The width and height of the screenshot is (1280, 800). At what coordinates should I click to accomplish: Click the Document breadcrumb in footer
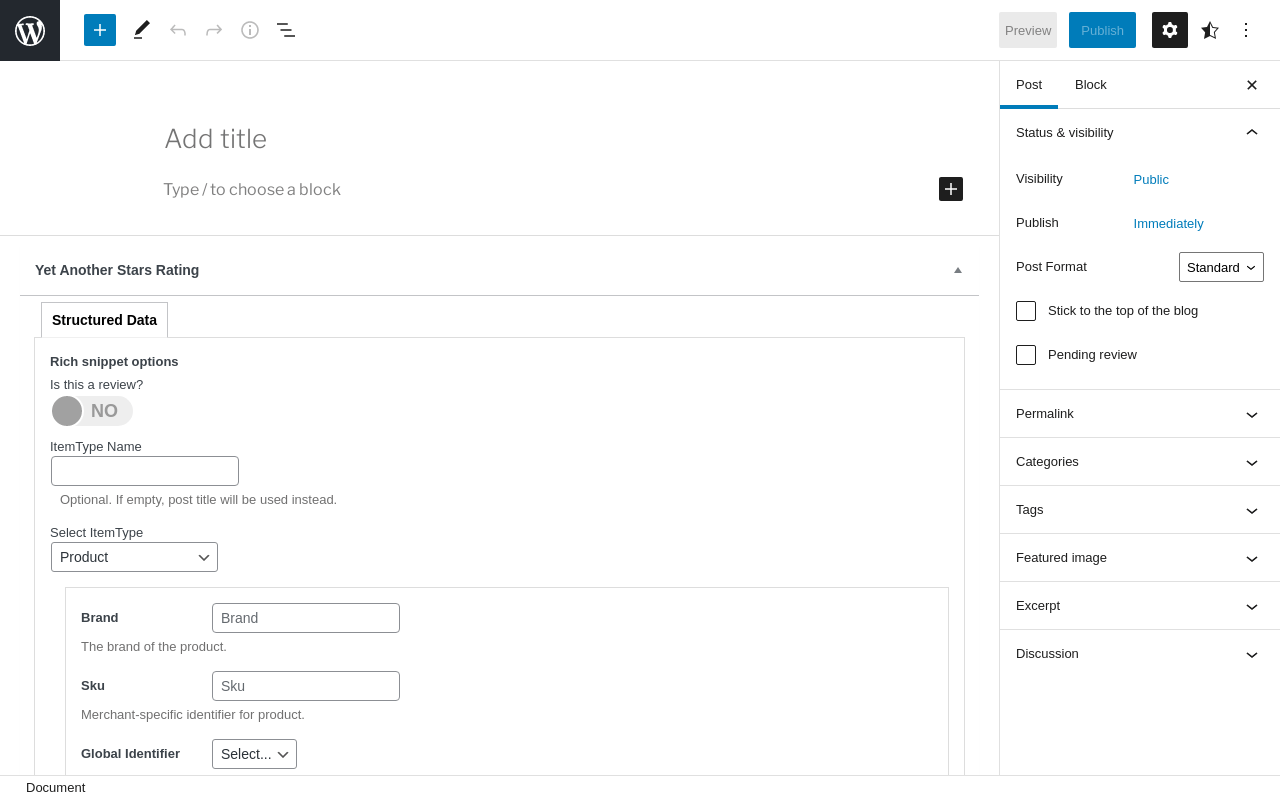(56, 788)
